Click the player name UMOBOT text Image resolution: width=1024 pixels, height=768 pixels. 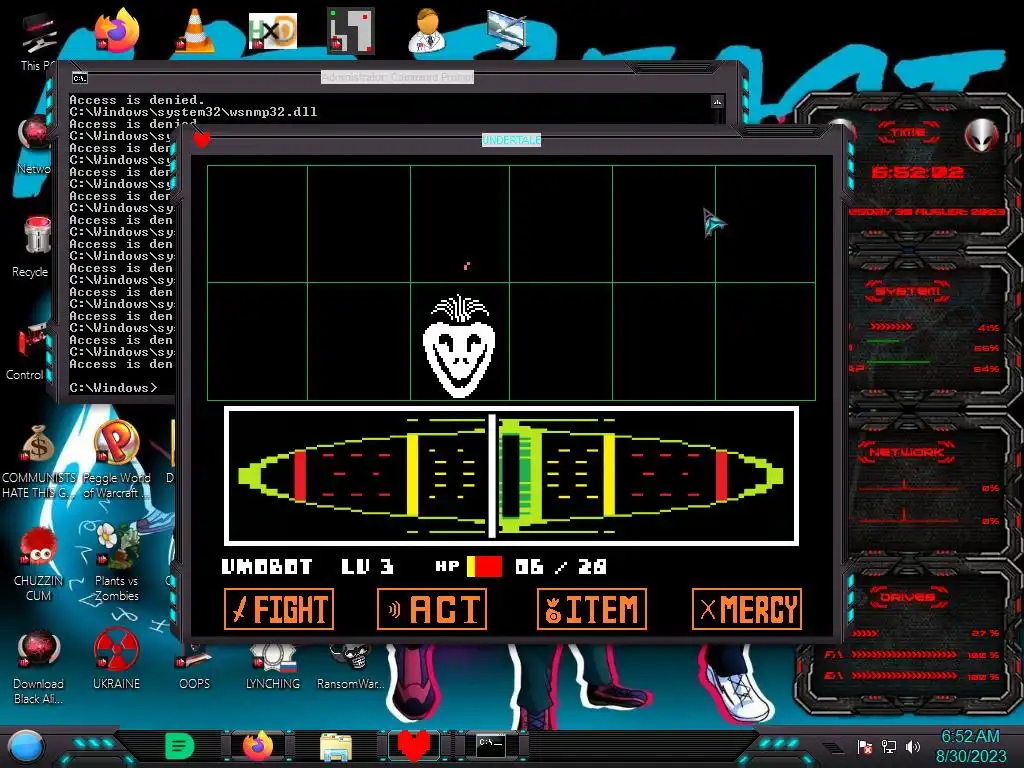pyautogui.click(x=267, y=566)
